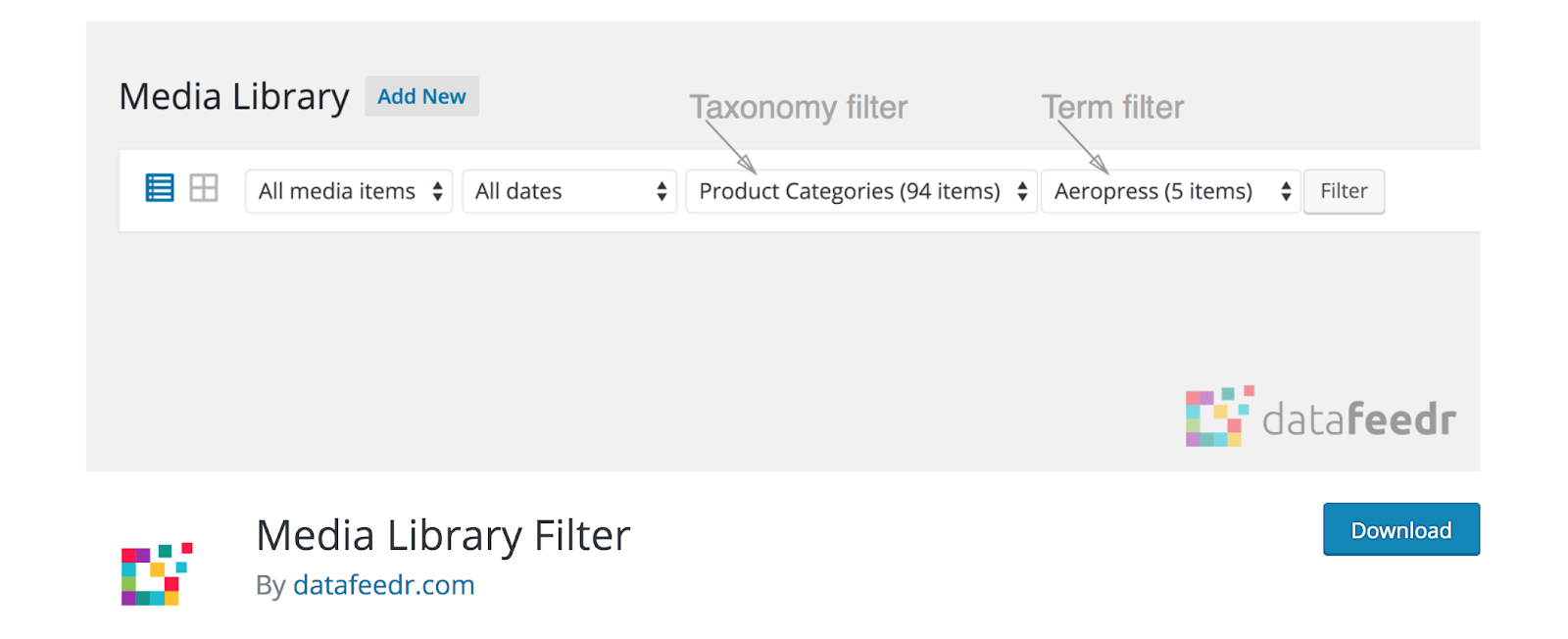Open the Product Categories taxonomy dropdown
Viewport: 1568px width, 639px height.
(x=861, y=191)
